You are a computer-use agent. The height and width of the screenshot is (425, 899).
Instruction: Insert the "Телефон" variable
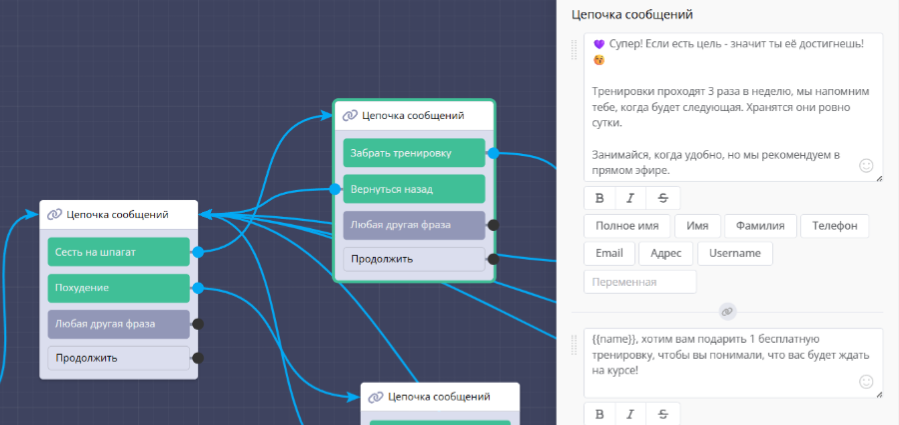(x=834, y=226)
